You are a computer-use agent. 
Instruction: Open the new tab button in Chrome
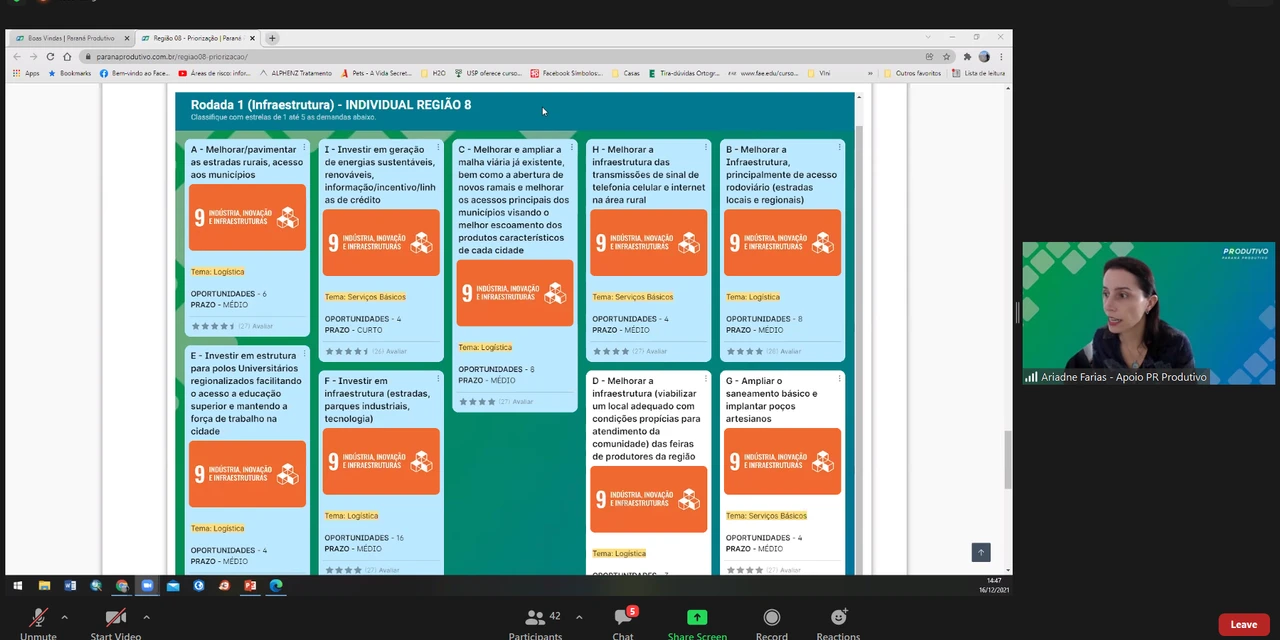click(272, 38)
